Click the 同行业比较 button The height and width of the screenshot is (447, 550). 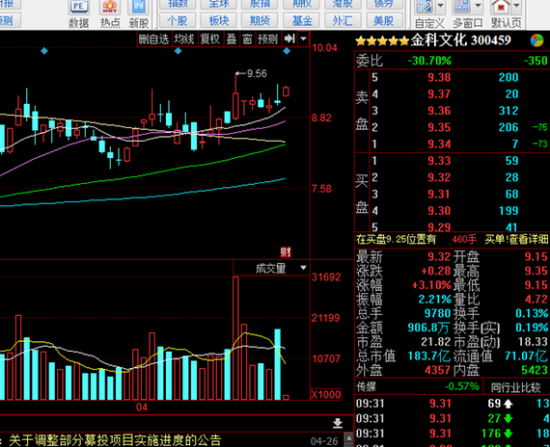pos(516,387)
